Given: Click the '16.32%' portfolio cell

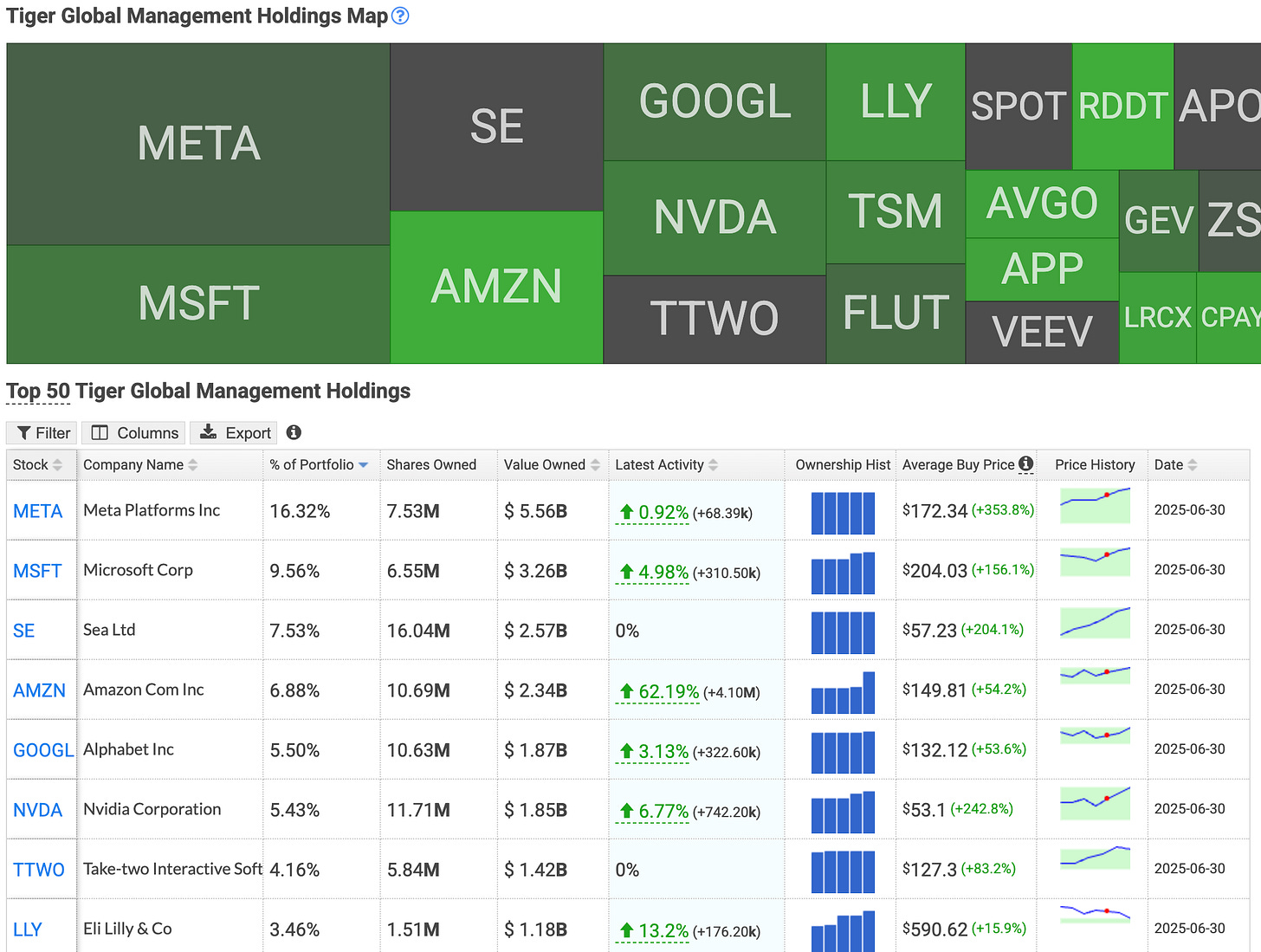Looking at the screenshot, I should [300, 512].
